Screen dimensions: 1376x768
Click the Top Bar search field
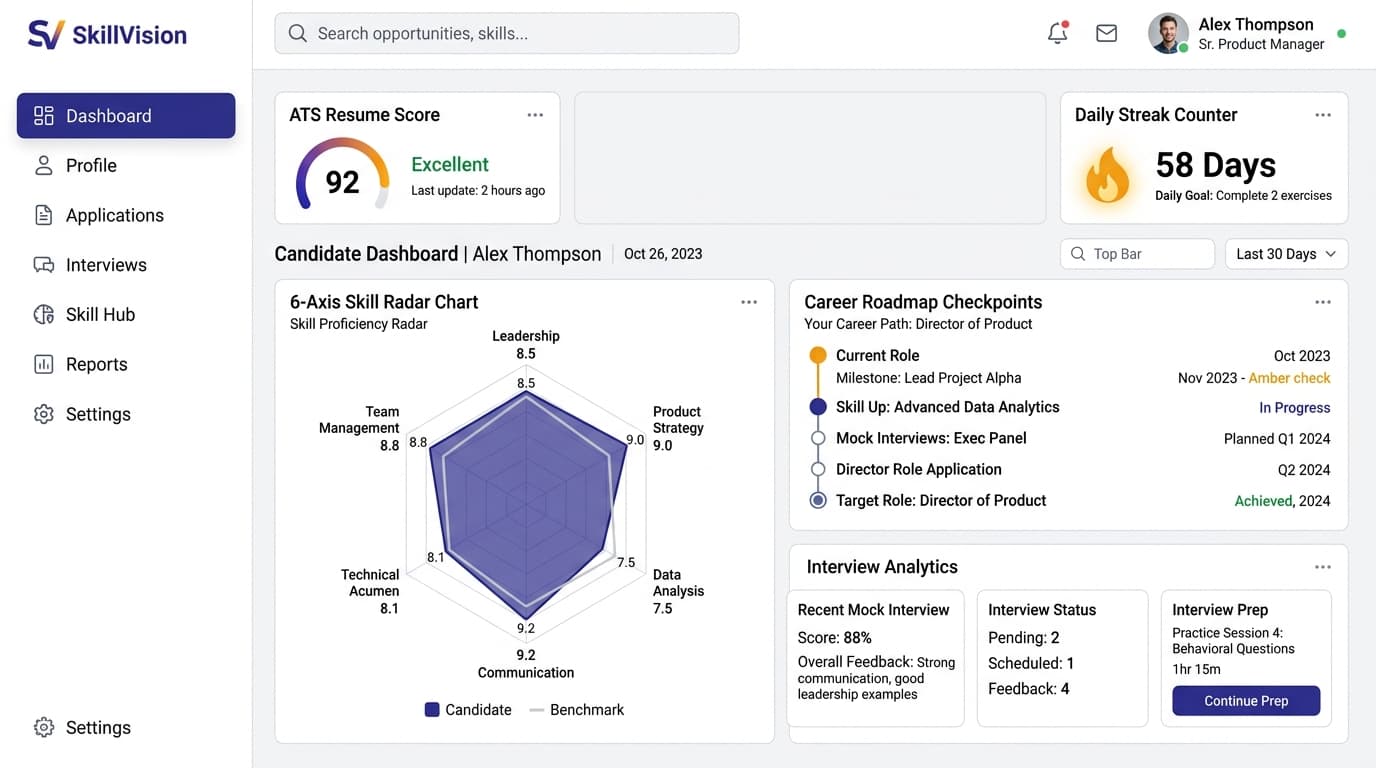click(1137, 254)
